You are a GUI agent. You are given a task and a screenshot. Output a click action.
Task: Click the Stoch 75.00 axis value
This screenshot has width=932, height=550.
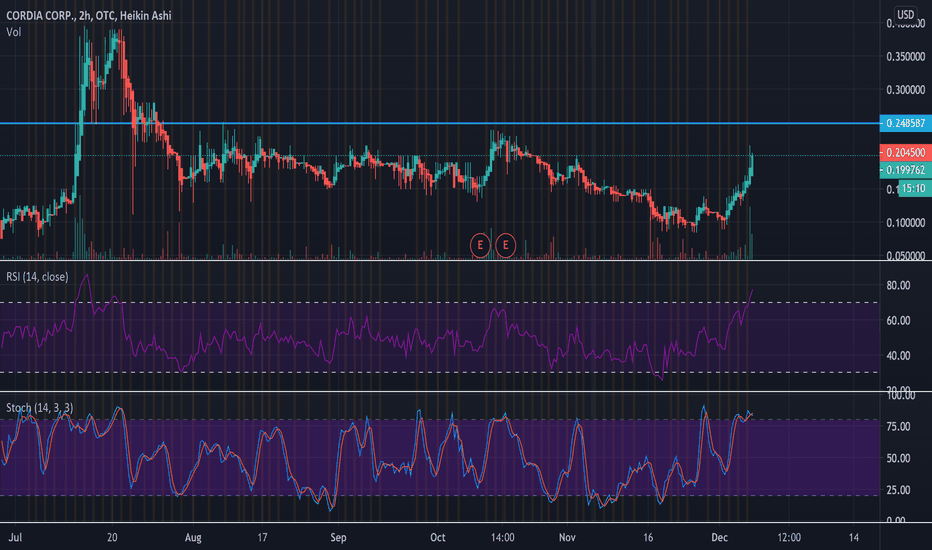(x=898, y=426)
